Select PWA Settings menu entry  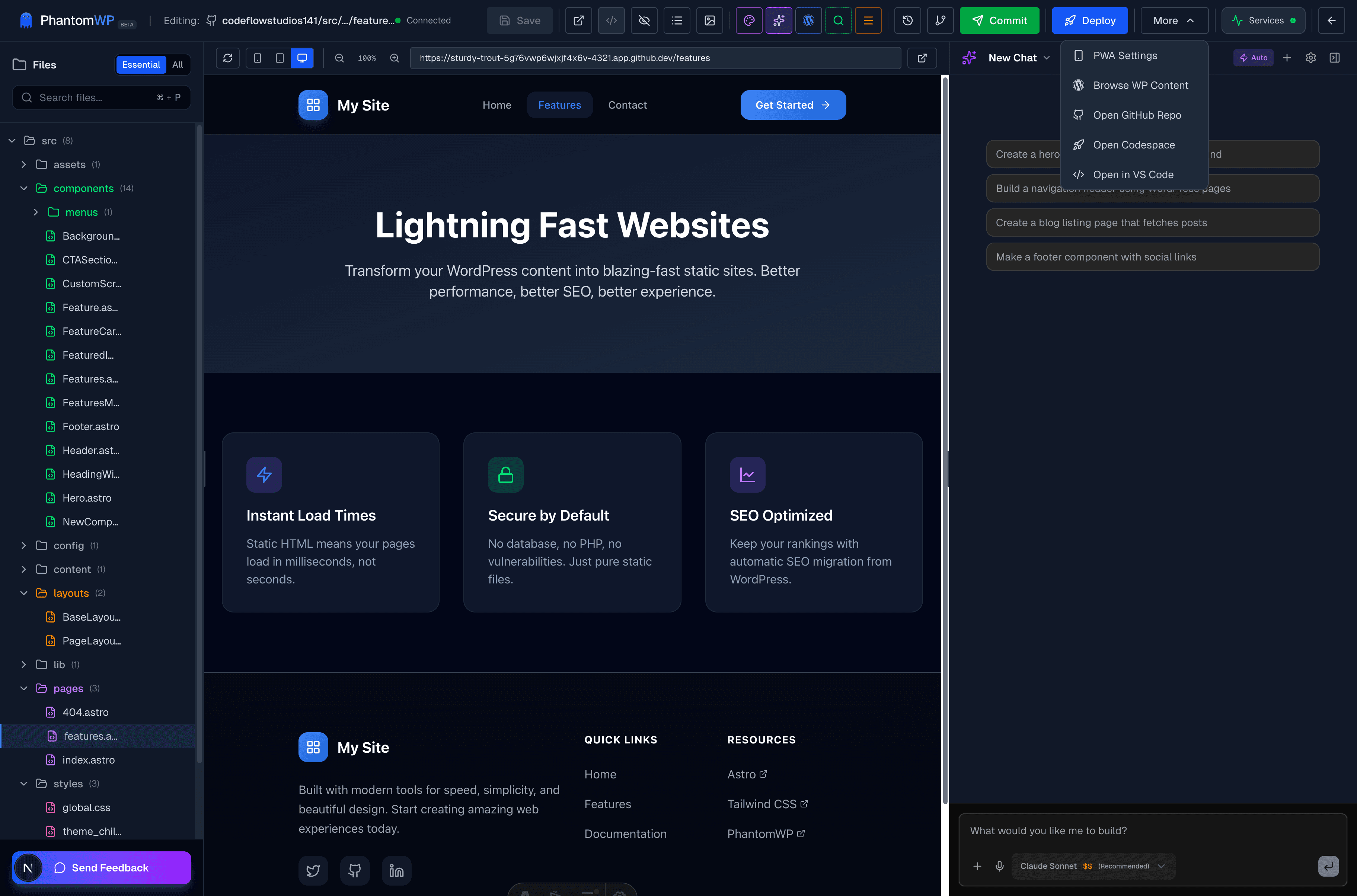click(x=1125, y=55)
